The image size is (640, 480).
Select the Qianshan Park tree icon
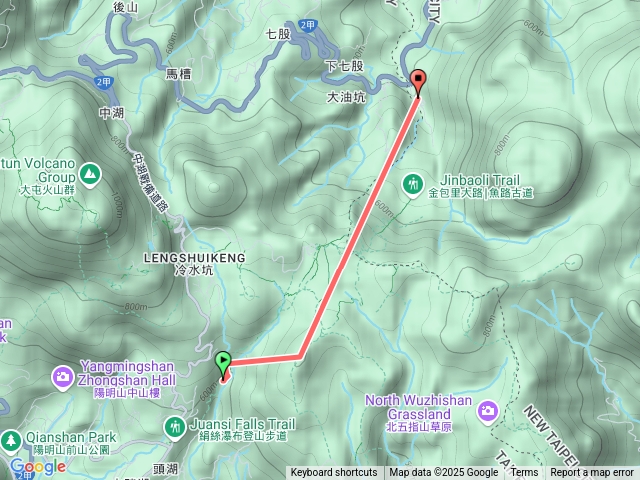(x=11, y=442)
